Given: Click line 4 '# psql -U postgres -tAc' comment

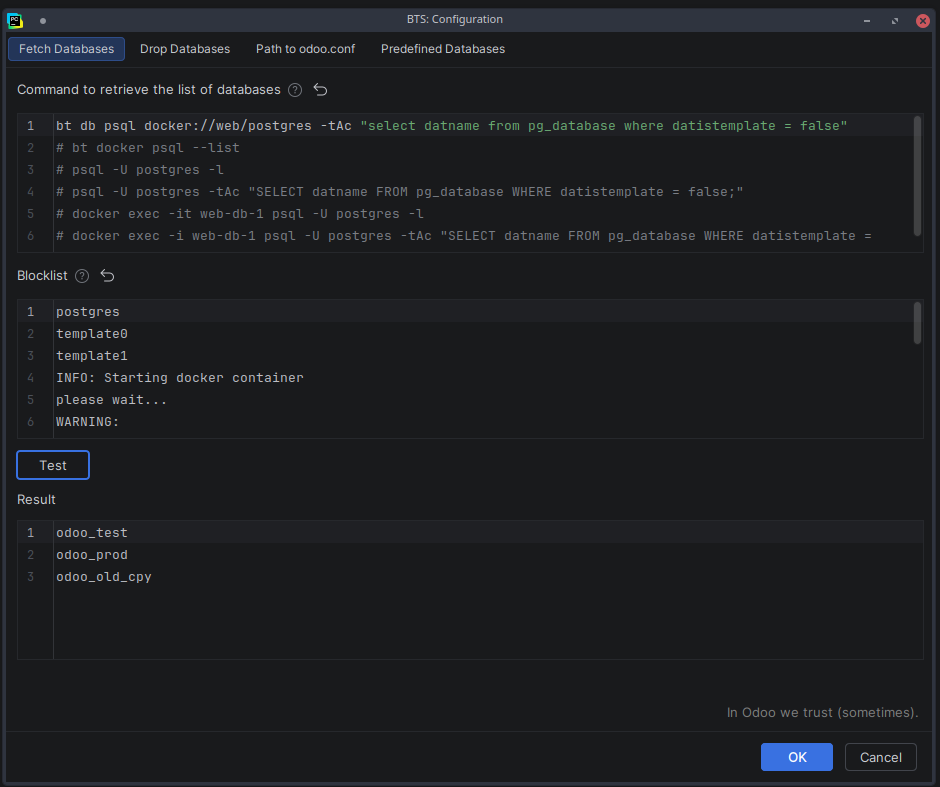Looking at the screenshot, I should tap(400, 192).
